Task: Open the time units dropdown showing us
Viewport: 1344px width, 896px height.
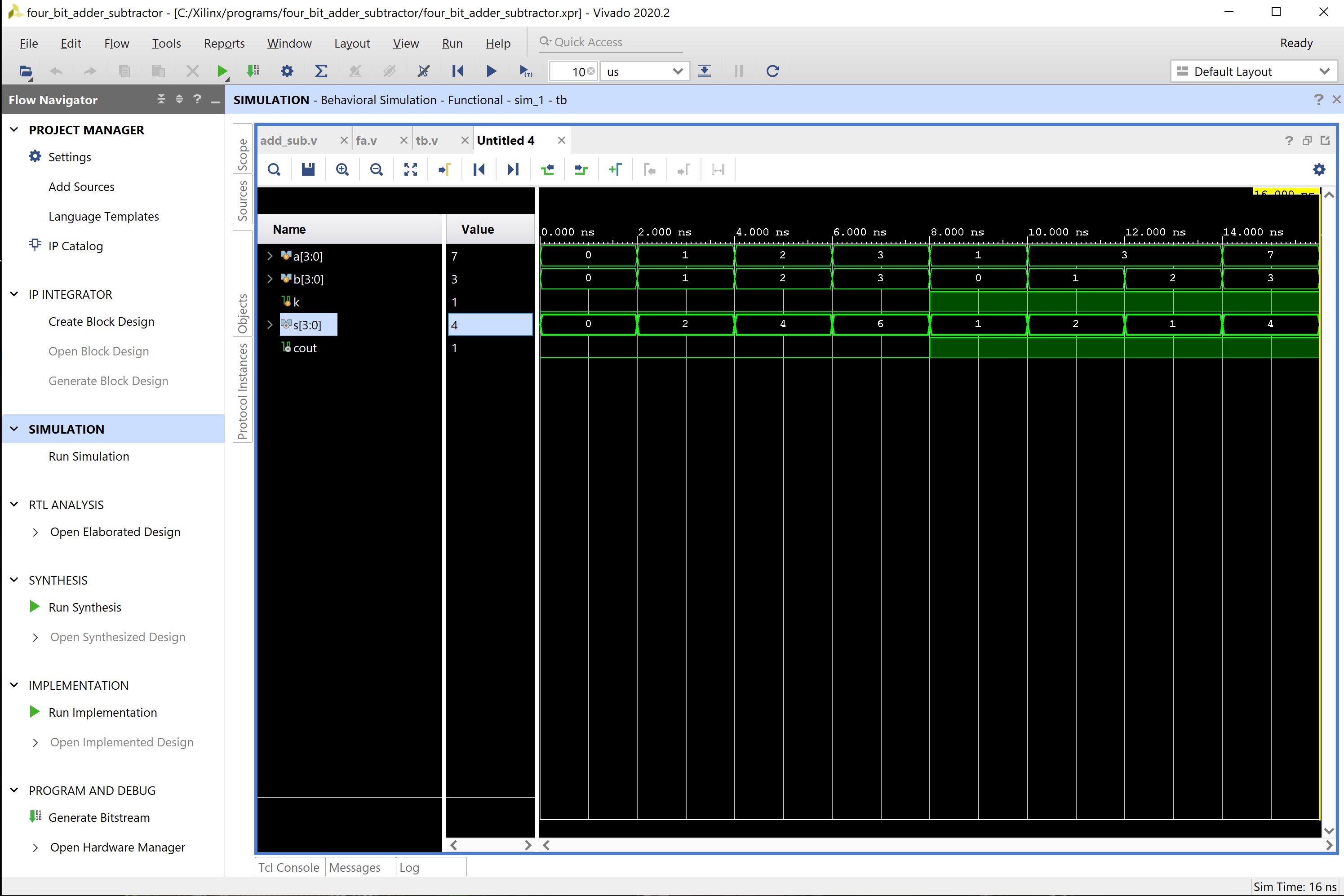Action: [678, 71]
